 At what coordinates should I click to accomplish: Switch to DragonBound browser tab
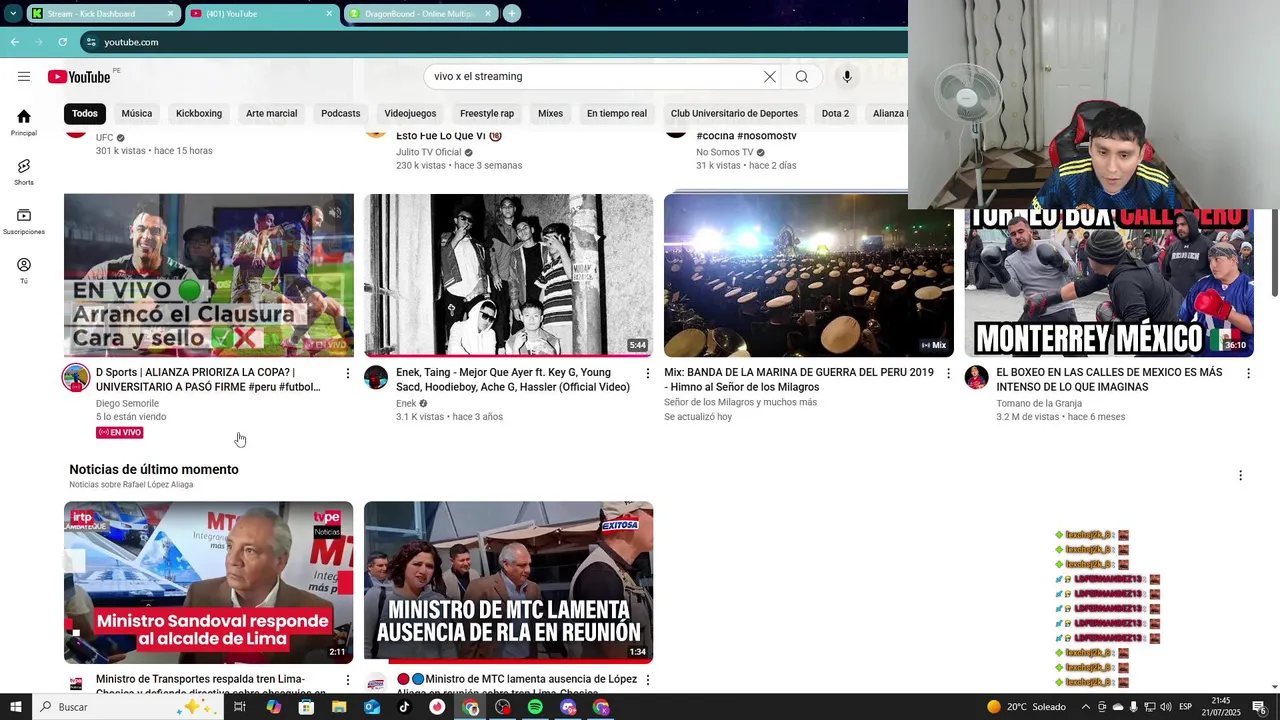pyautogui.click(x=421, y=14)
